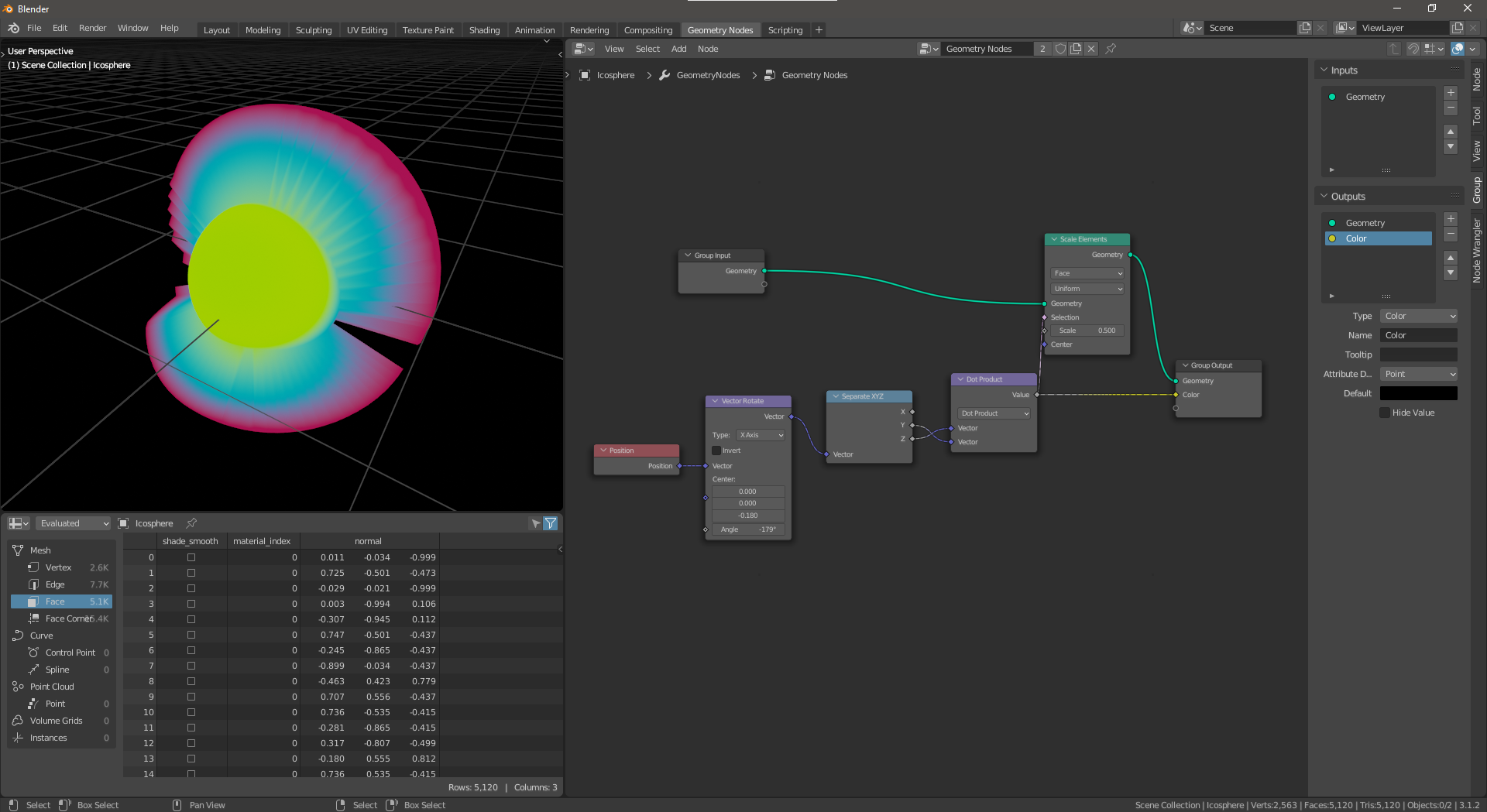Unlink the Geometry Nodes data-block
The height and width of the screenshot is (812, 1487).
click(x=1091, y=49)
